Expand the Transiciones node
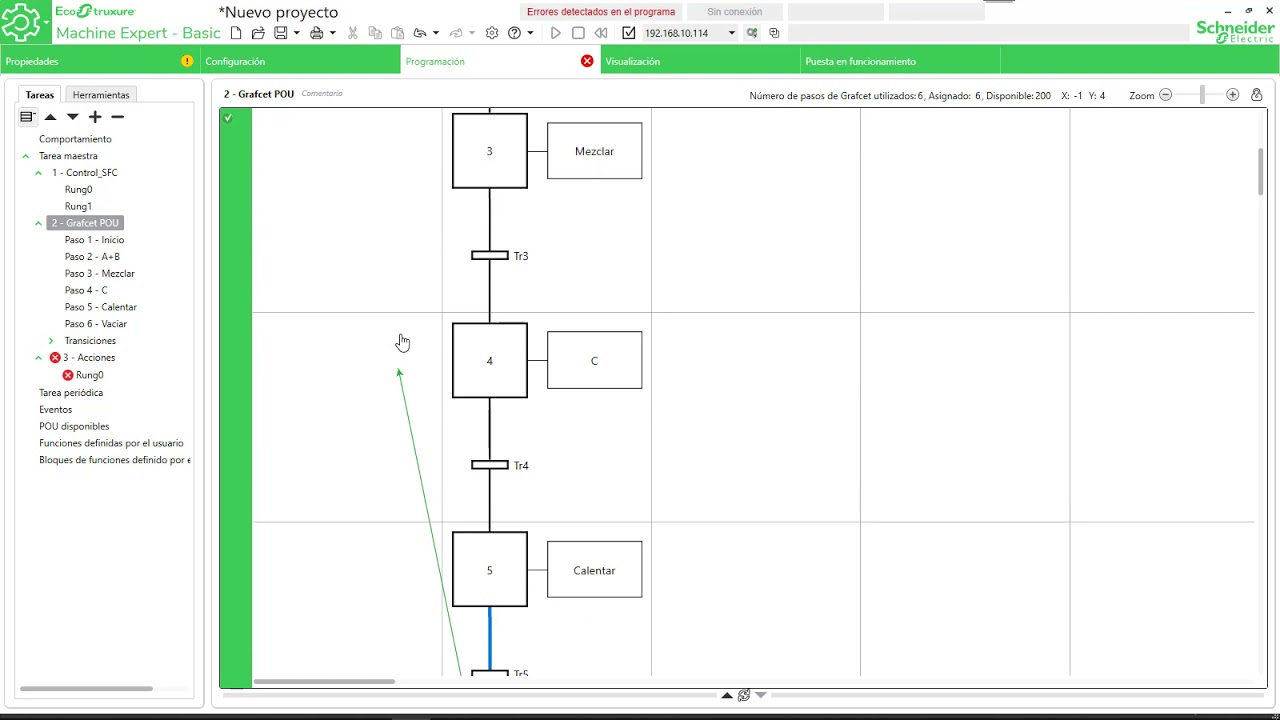Viewport: 1280px width, 720px height. click(x=51, y=341)
